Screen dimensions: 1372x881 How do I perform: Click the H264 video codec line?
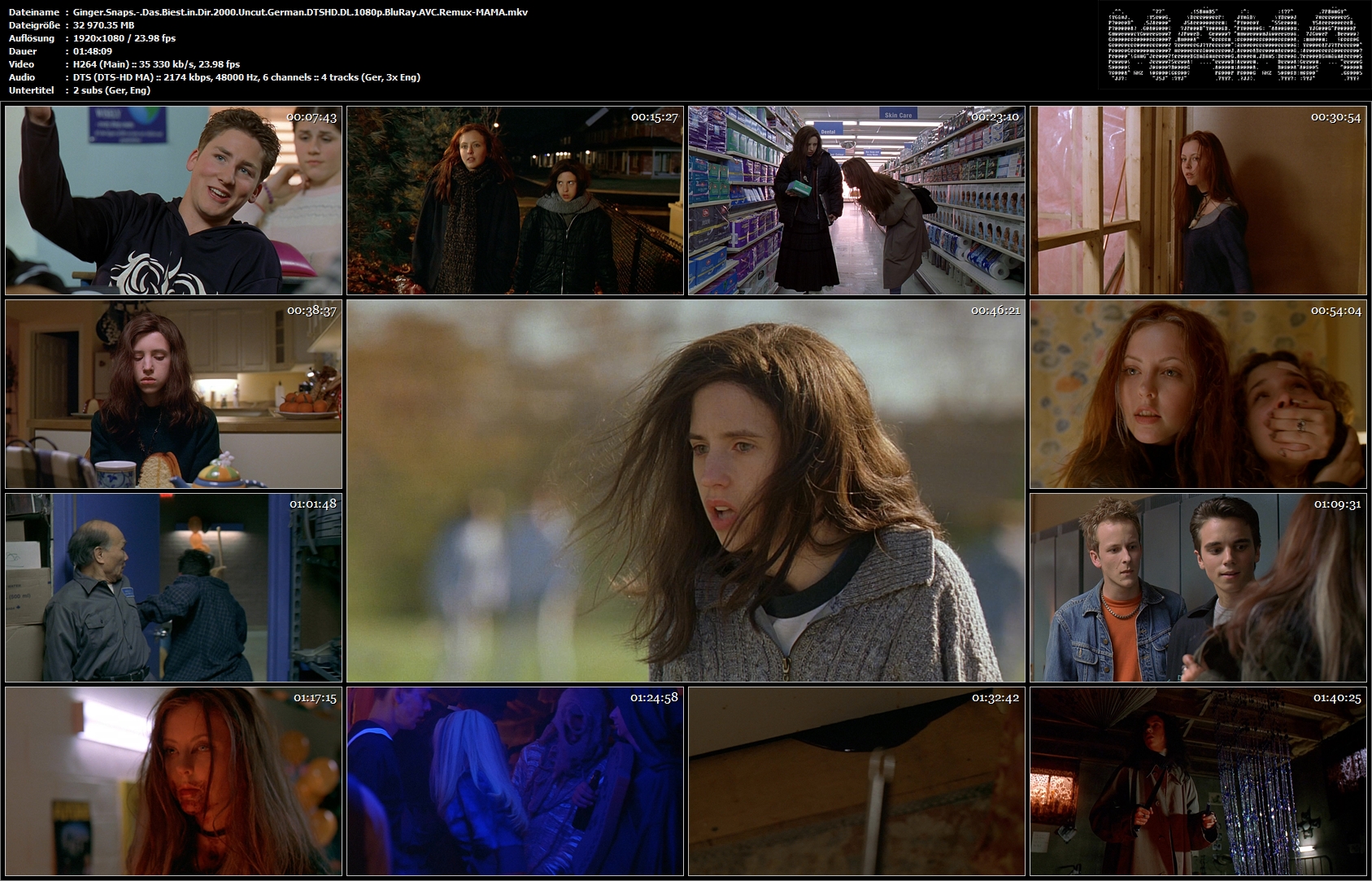tap(156, 64)
